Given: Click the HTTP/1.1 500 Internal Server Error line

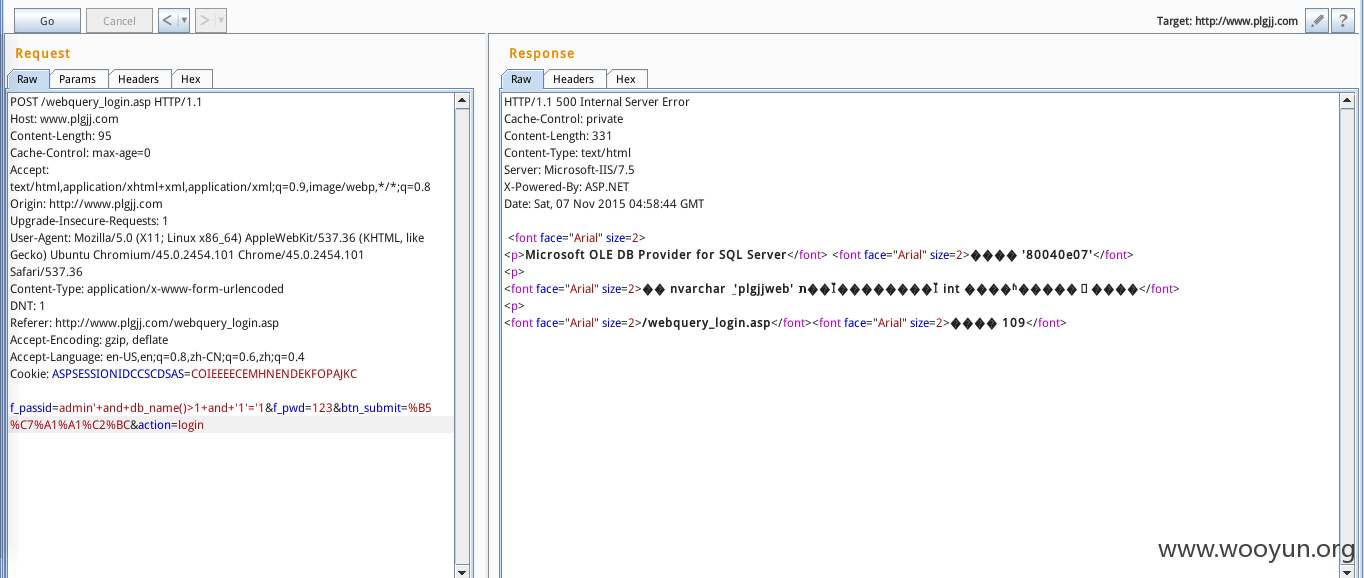Looking at the screenshot, I should (x=597, y=102).
